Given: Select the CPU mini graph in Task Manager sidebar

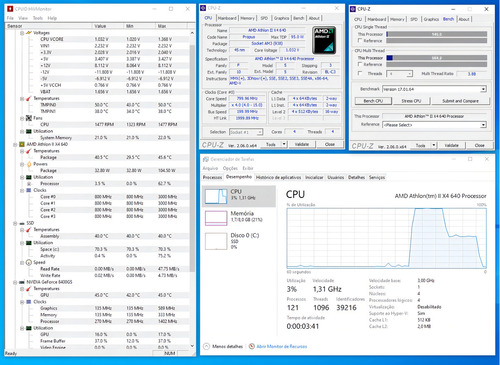Looking at the screenshot, I should coord(216,196).
